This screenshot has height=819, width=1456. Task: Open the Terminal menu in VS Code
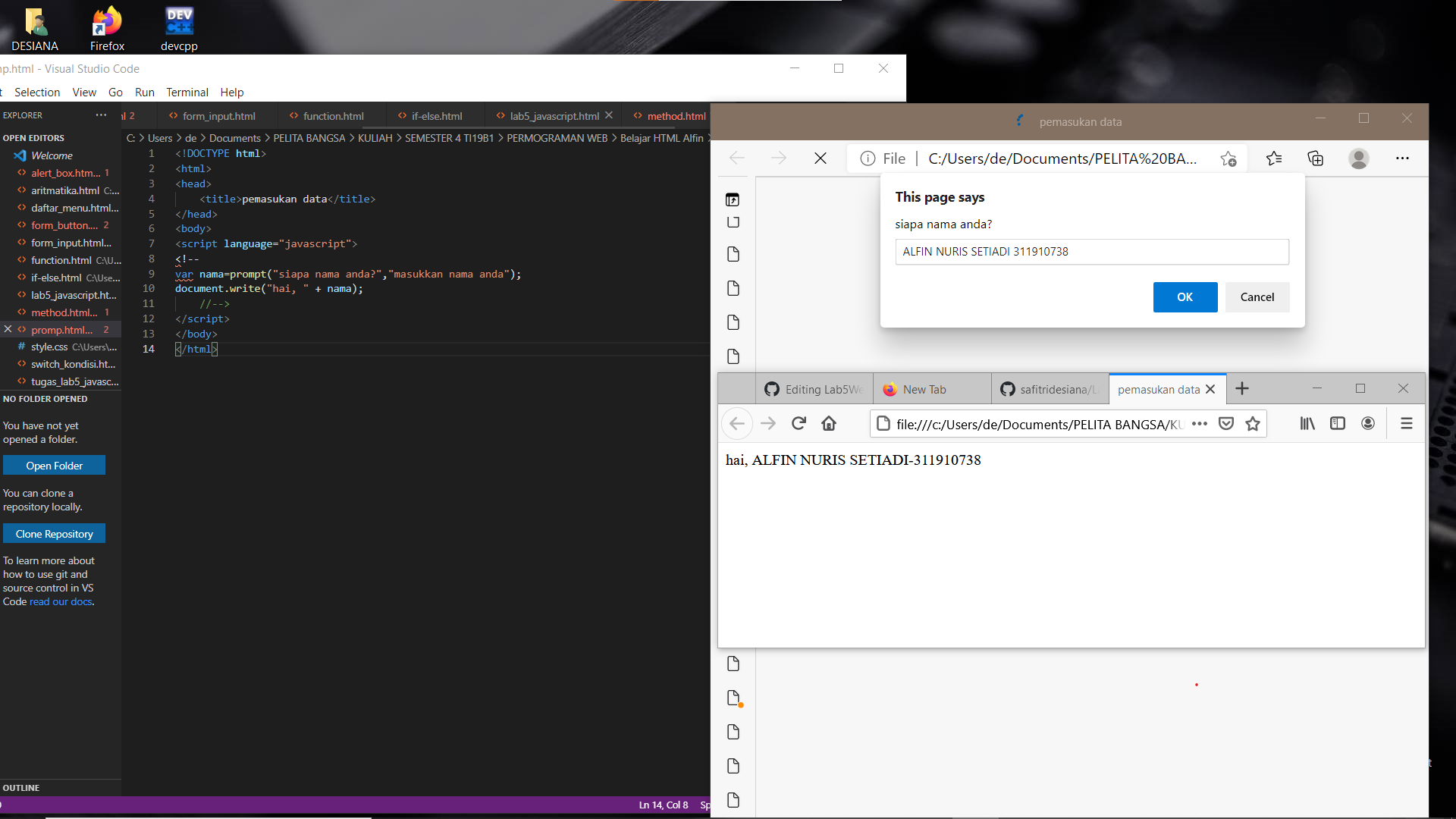point(187,92)
